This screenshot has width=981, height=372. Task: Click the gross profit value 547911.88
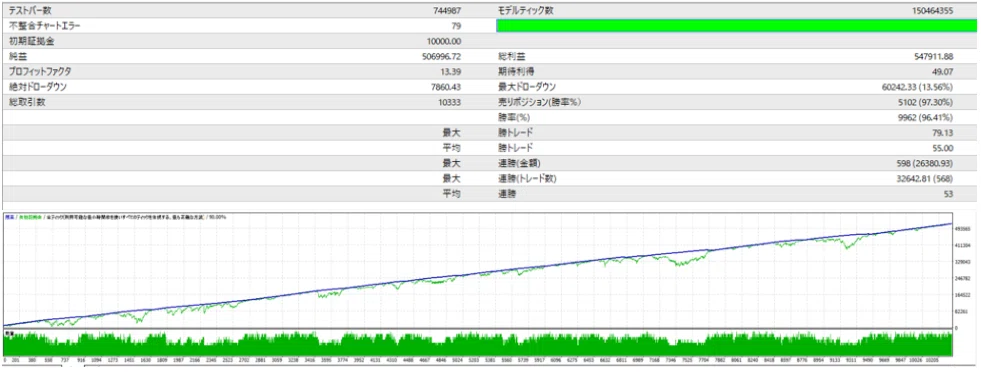[933, 56]
